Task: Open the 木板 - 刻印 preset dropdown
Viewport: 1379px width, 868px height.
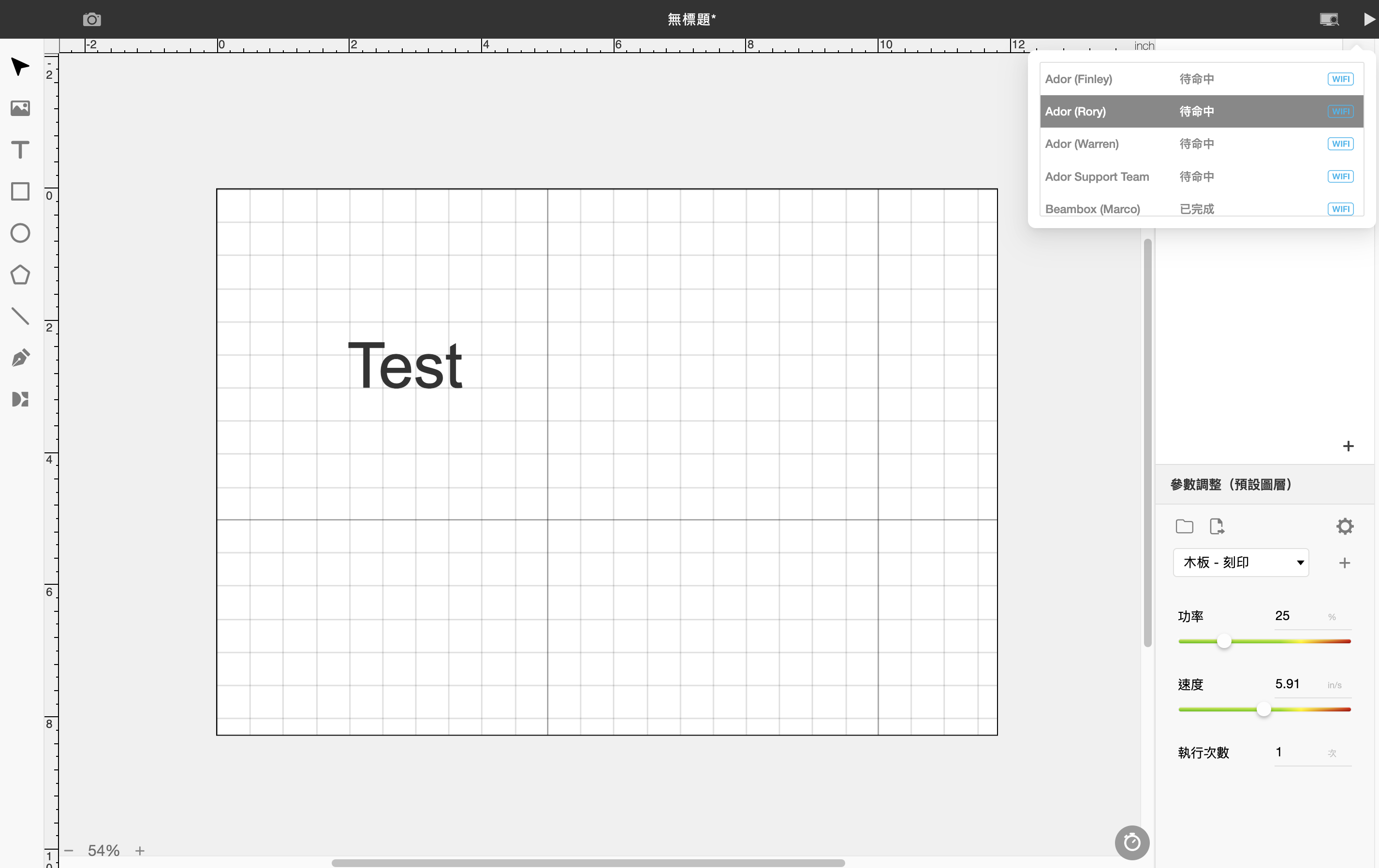Action: click(1241, 562)
